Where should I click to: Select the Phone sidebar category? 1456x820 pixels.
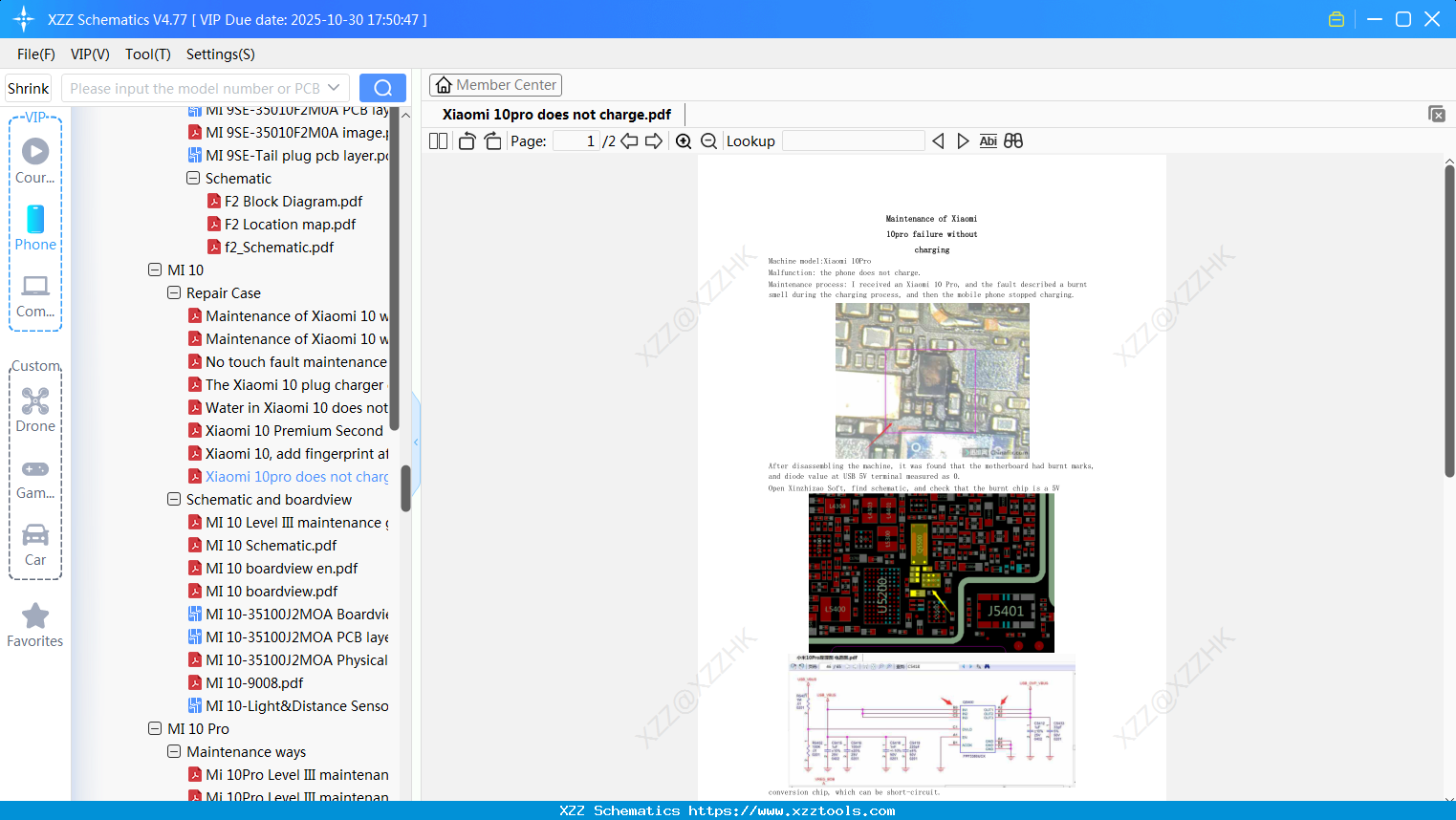tap(35, 227)
